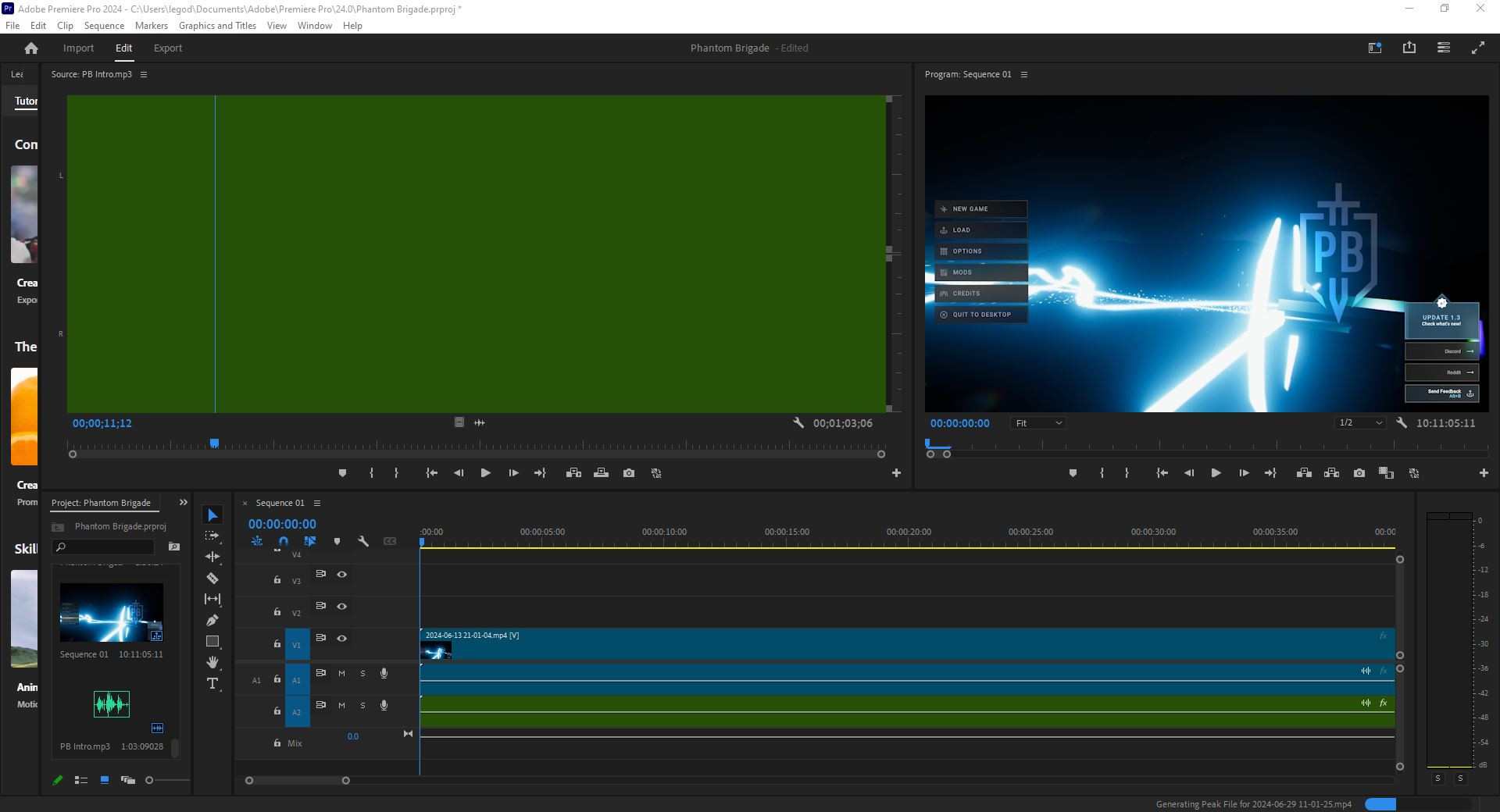Select the Track Select Forward tool
1500x812 pixels.
[x=212, y=536]
